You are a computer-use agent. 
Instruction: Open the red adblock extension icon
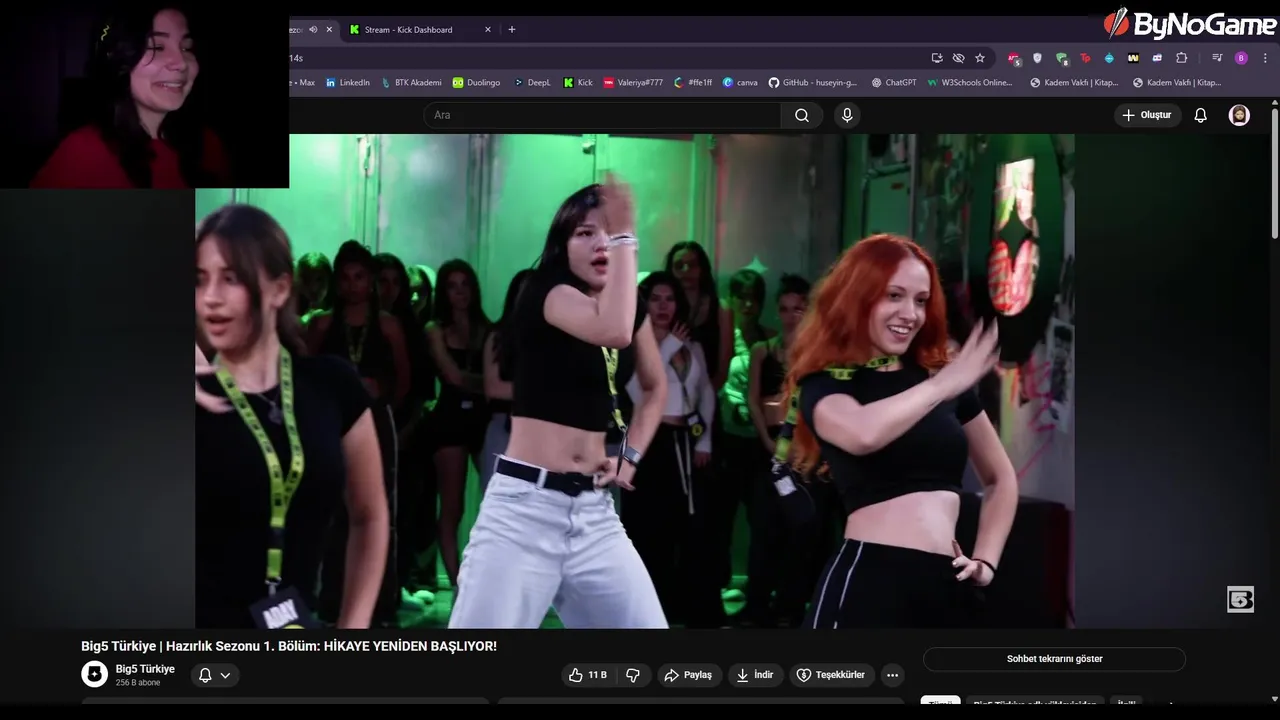pyautogui.click(x=1014, y=58)
